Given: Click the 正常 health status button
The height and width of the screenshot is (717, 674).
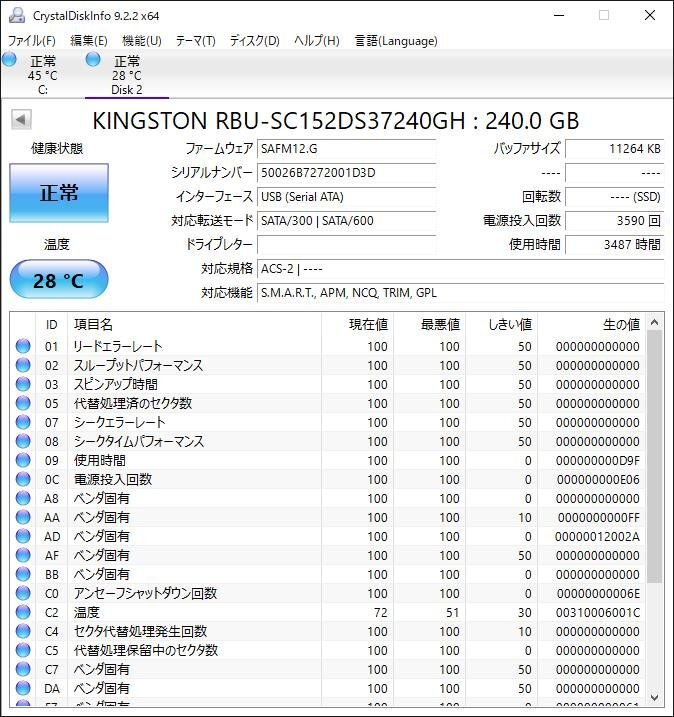Looking at the screenshot, I should tap(59, 193).
